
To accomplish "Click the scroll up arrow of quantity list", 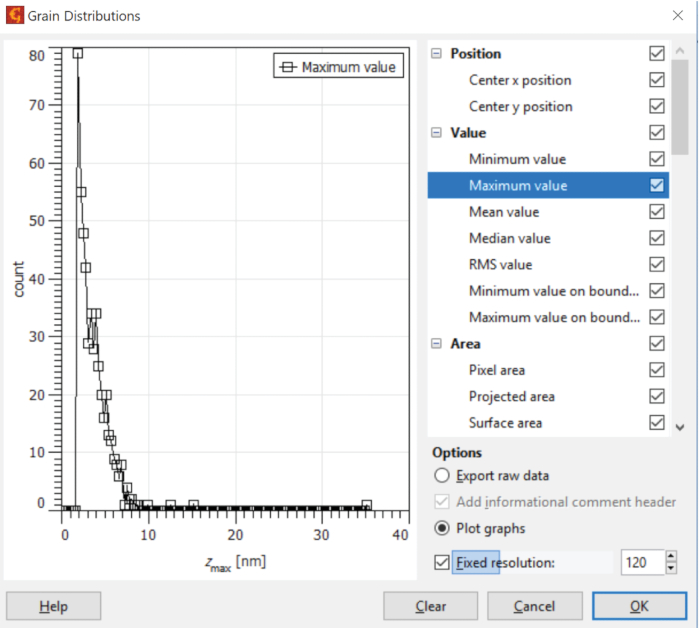I will point(680,50).
